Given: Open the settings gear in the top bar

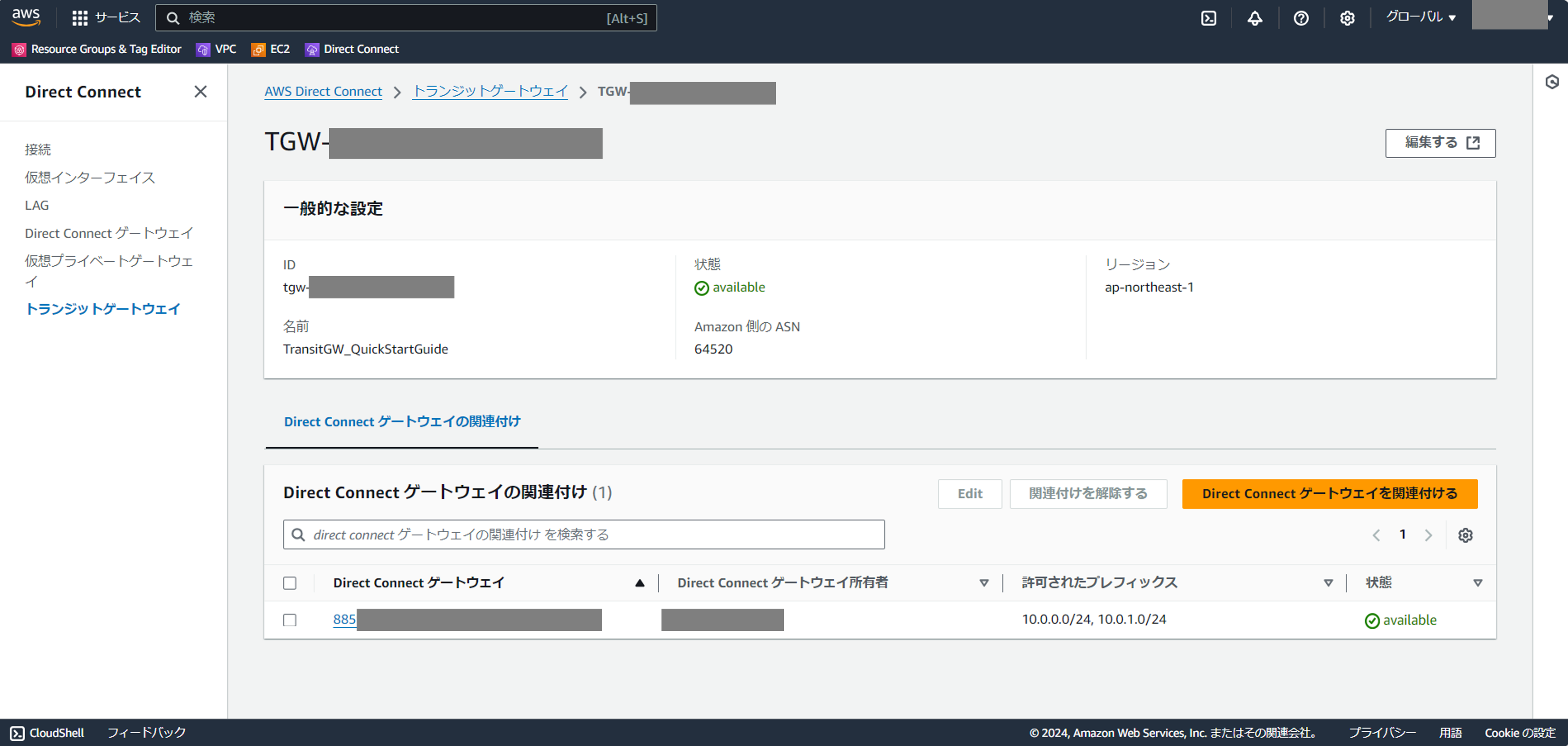Looking at the screenshot, I should click(1347, 18).
